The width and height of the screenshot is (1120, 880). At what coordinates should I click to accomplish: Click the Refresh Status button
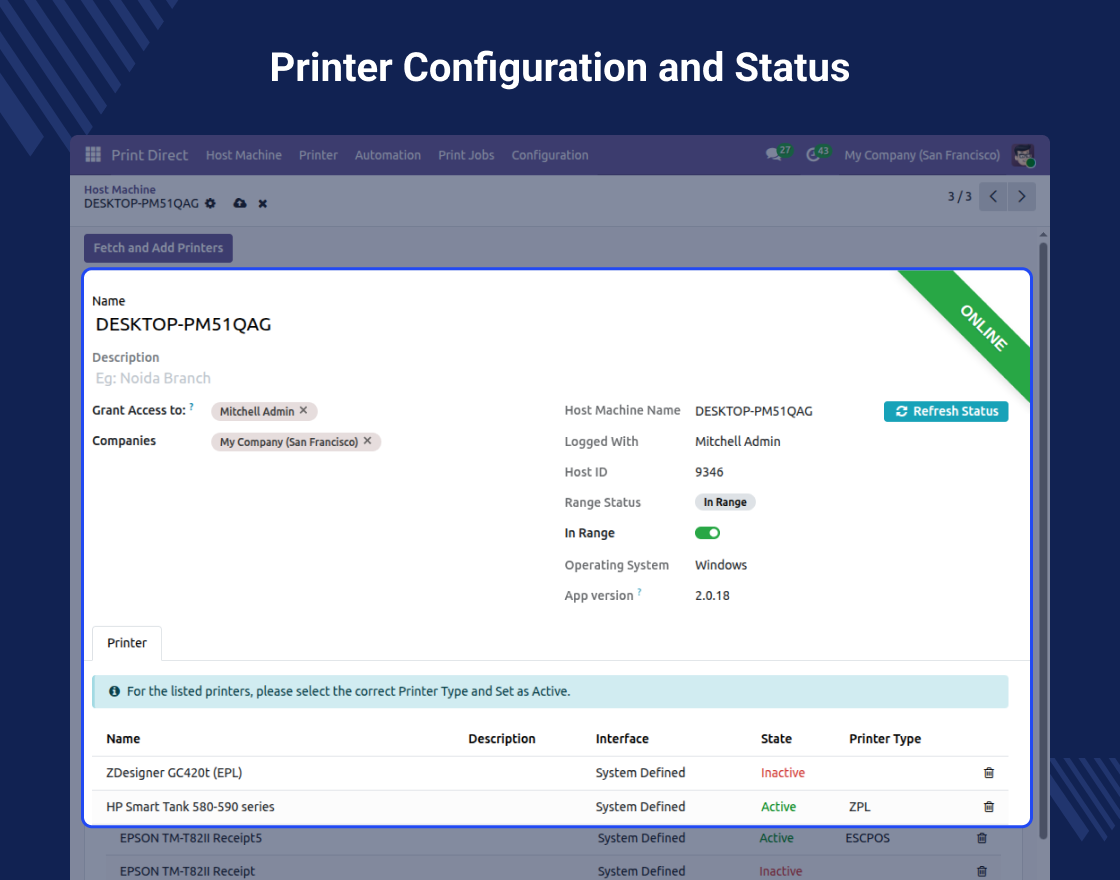tap(945, 411)
